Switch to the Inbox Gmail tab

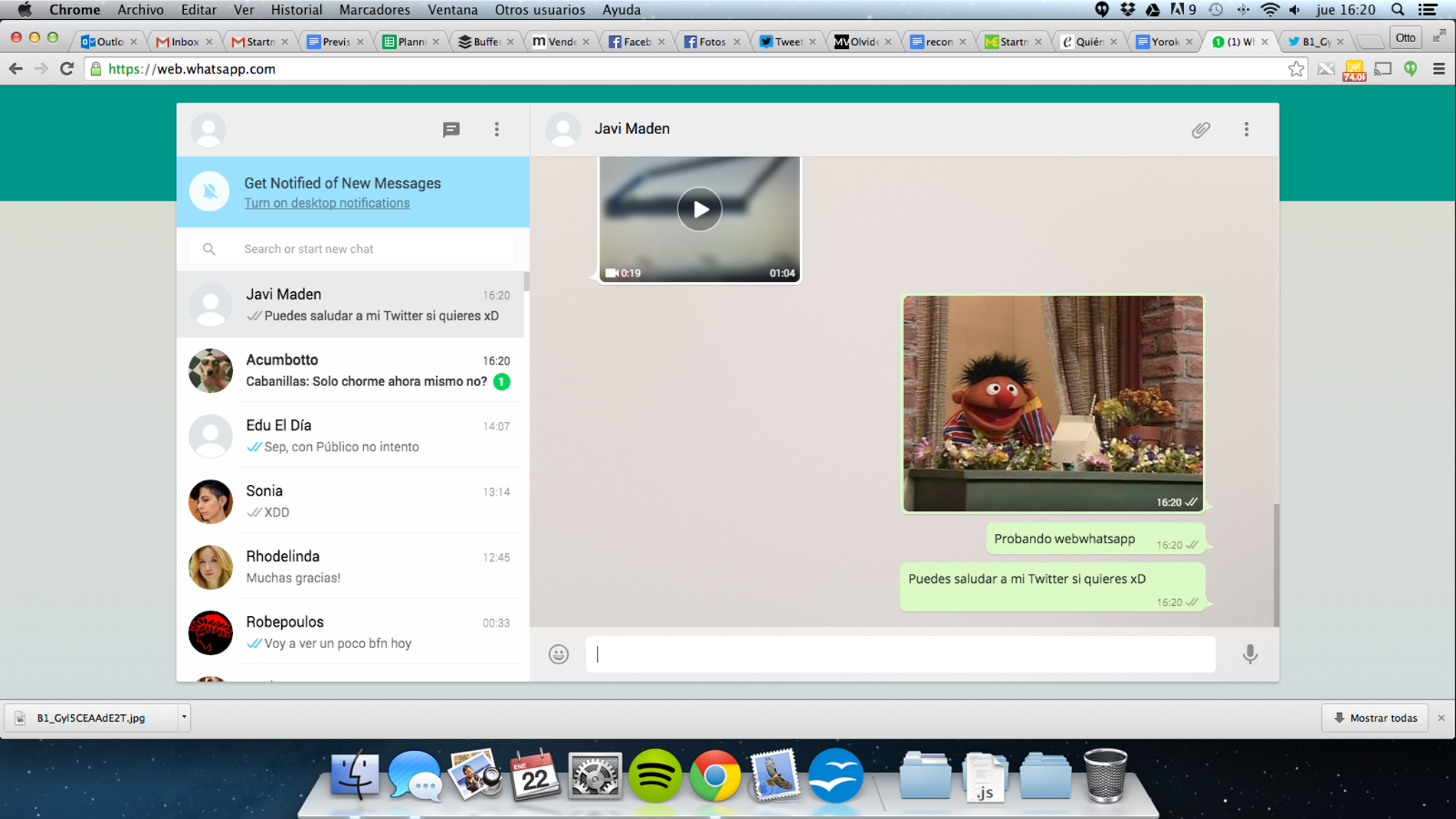(x=184, y=41)
